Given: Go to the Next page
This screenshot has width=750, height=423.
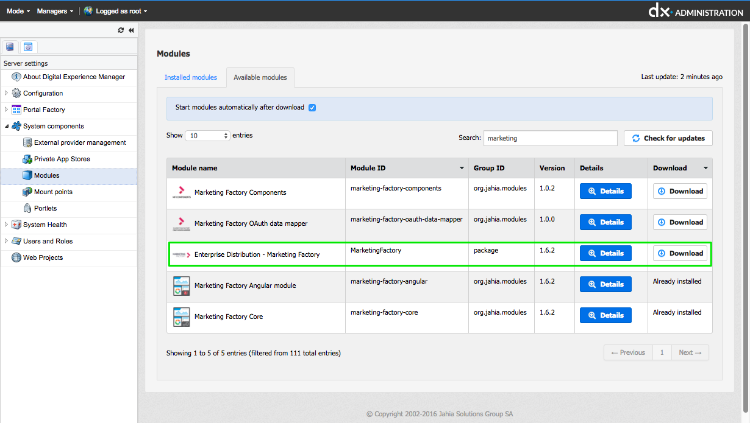Looking at the screenshot, I should (690, 353).
